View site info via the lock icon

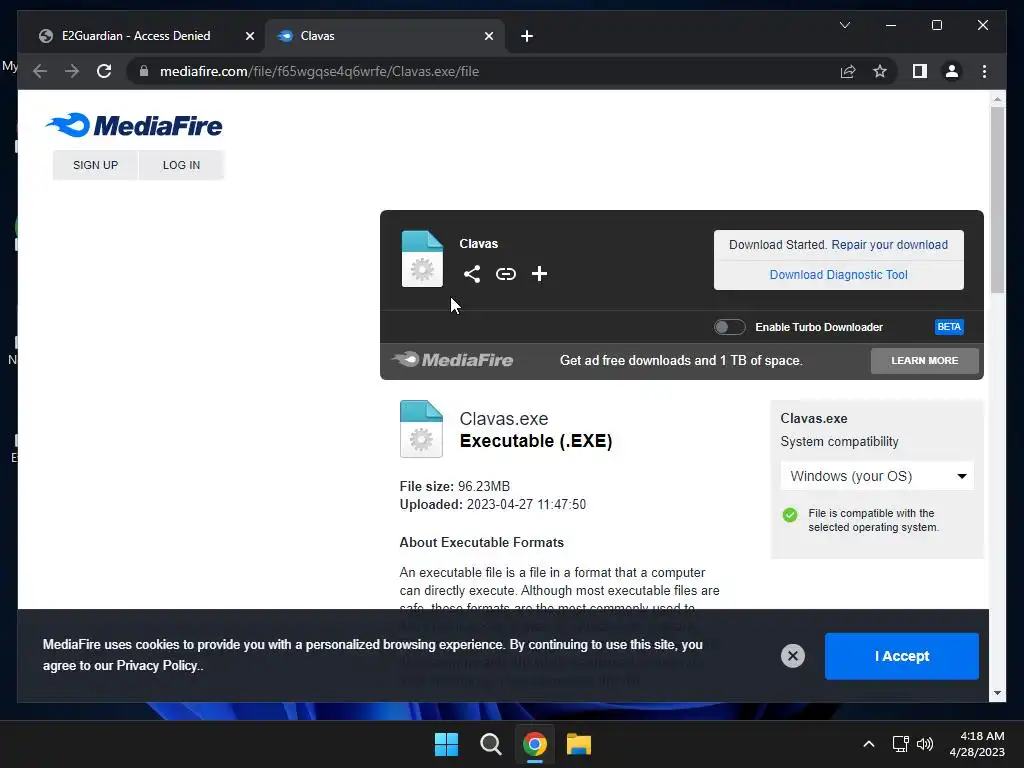[144, 71]
